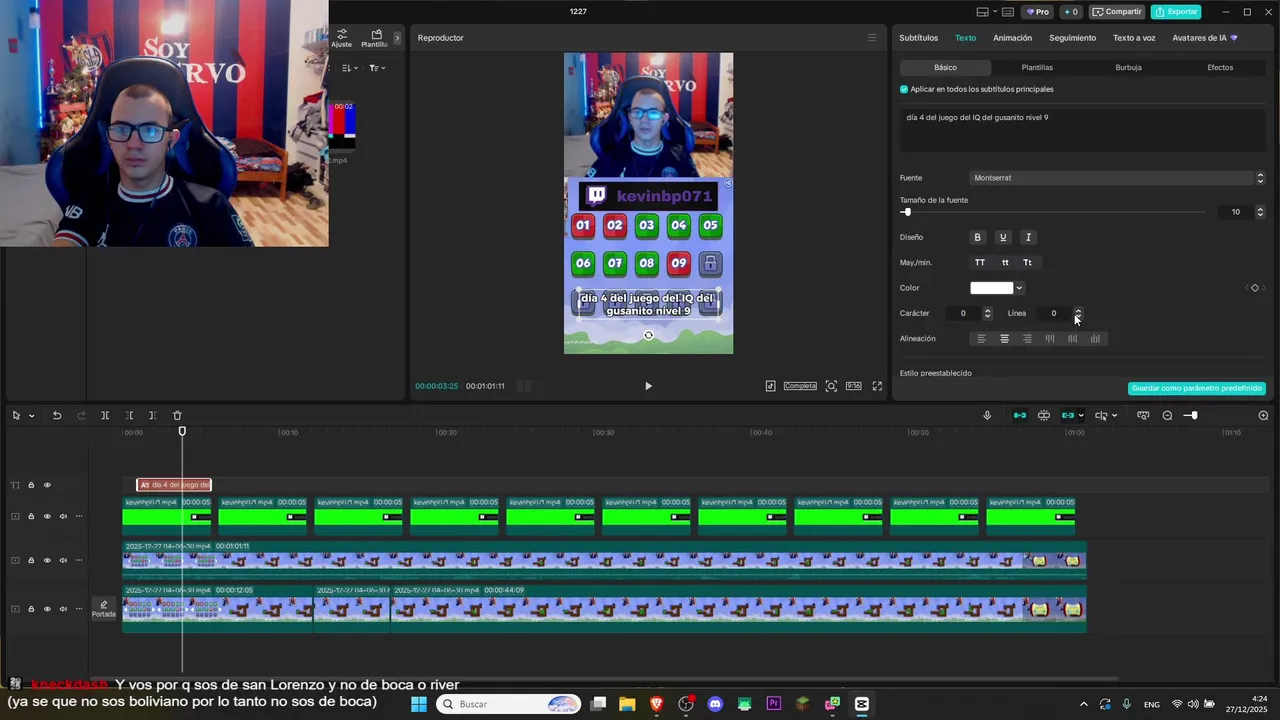Lock the text subtitle track
The height and width of the screenshot is (720, 1280).
[31, 485]
